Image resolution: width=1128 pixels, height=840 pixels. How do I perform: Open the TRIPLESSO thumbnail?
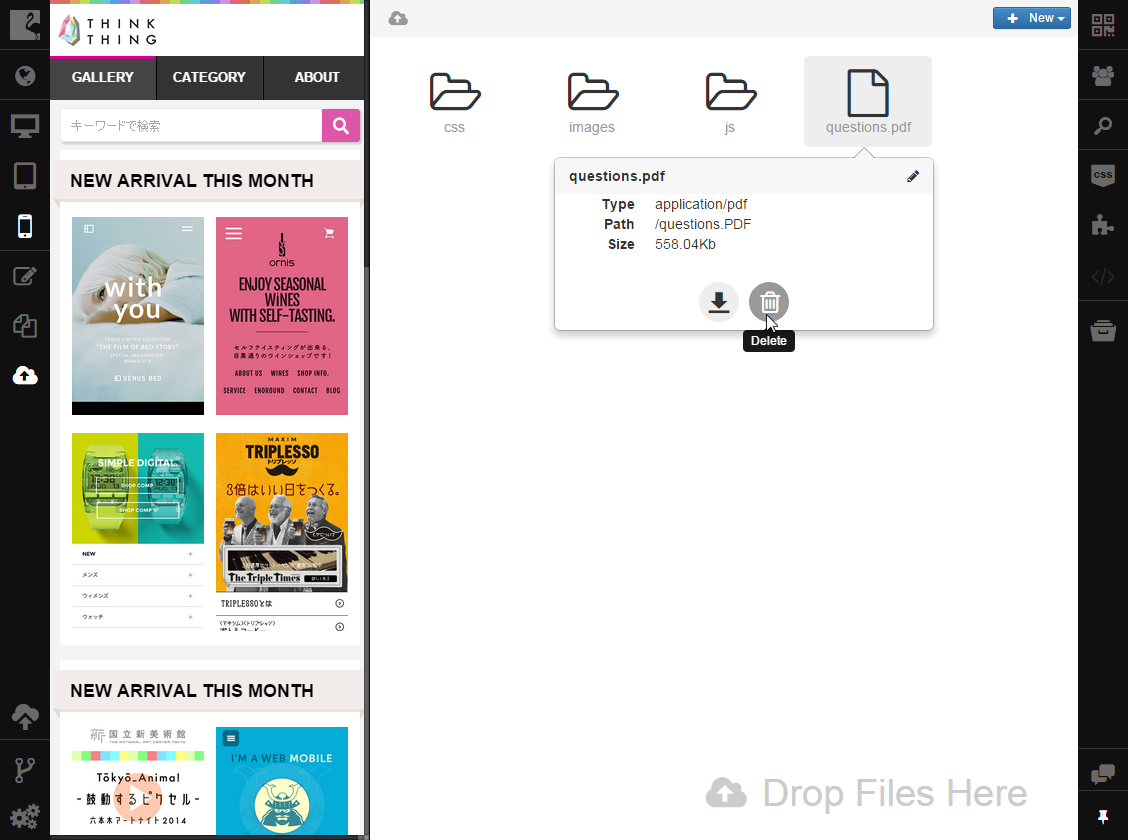(x=282, y=532)
